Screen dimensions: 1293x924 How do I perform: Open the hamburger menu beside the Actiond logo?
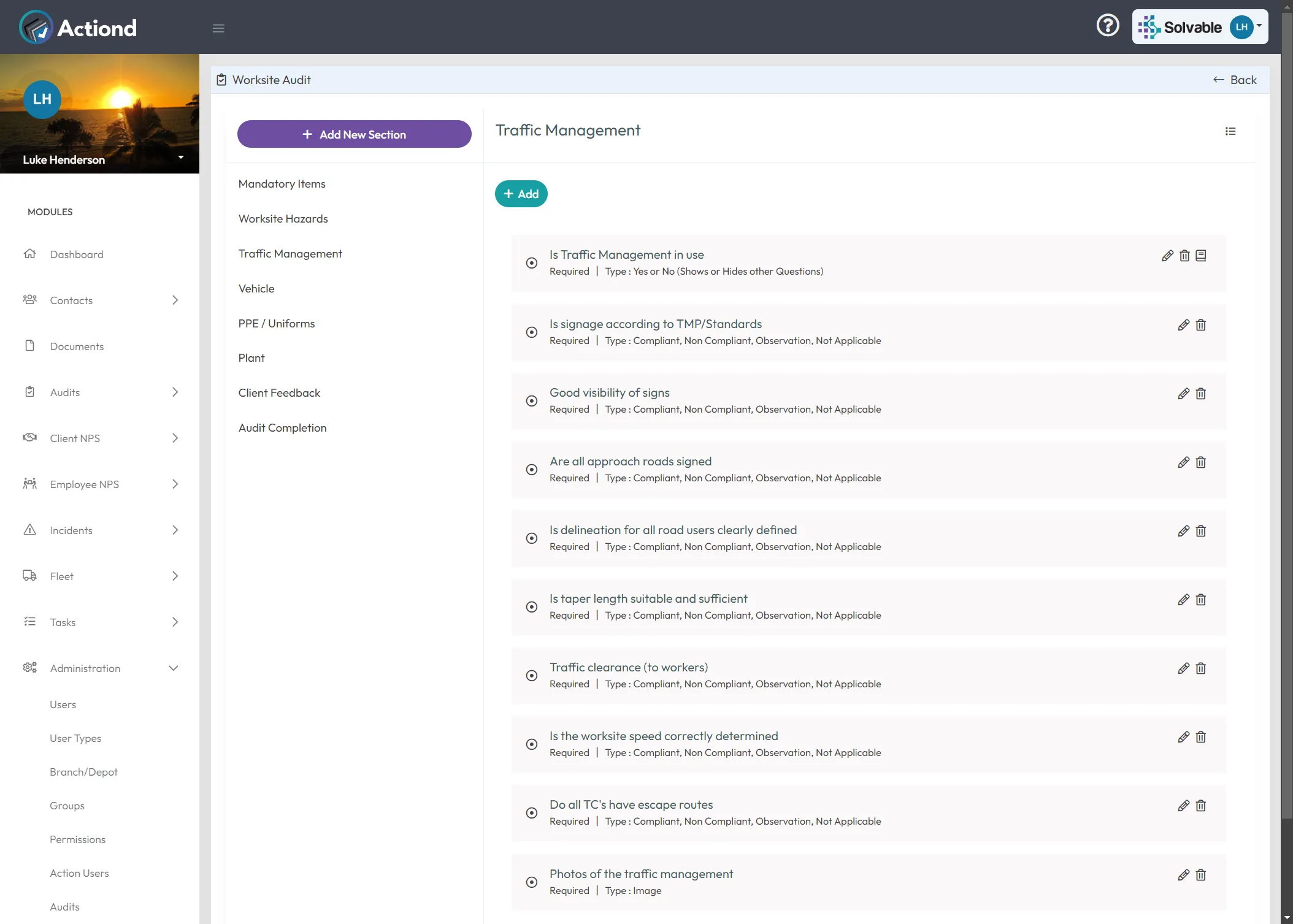[218, 28]
